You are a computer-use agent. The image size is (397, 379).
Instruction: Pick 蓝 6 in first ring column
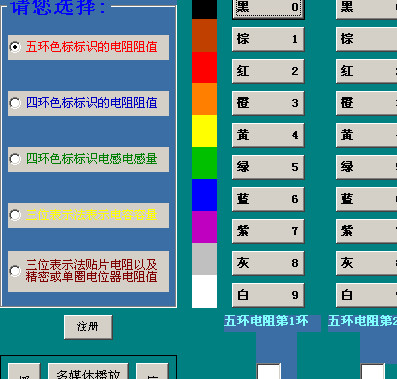pos(268,199)
